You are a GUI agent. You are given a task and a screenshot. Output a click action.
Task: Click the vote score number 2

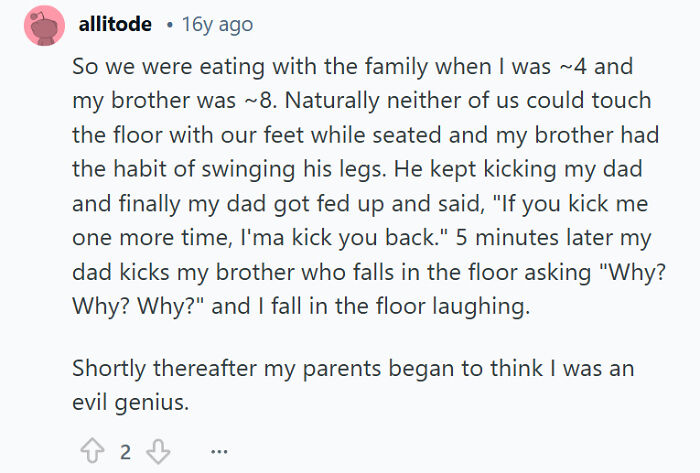coord(125,451)
